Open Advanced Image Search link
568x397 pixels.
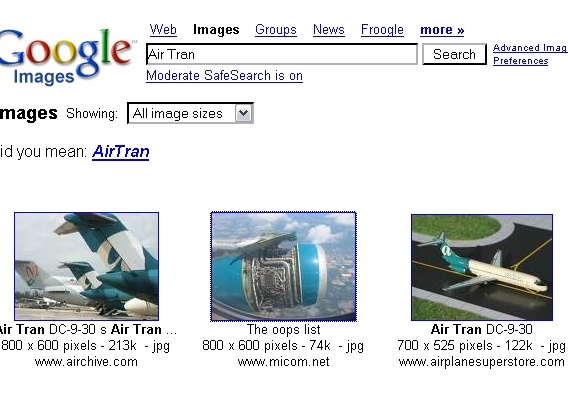[530, 48]
